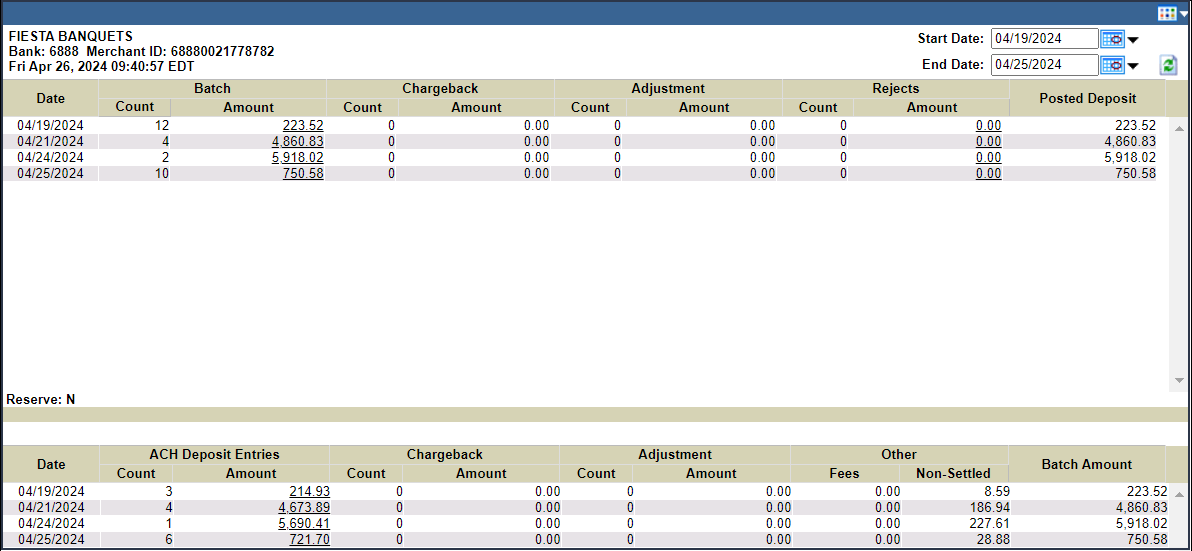1192x551 pixels.
Task: Click into the End Date input field
Action: click(1043, 65)
